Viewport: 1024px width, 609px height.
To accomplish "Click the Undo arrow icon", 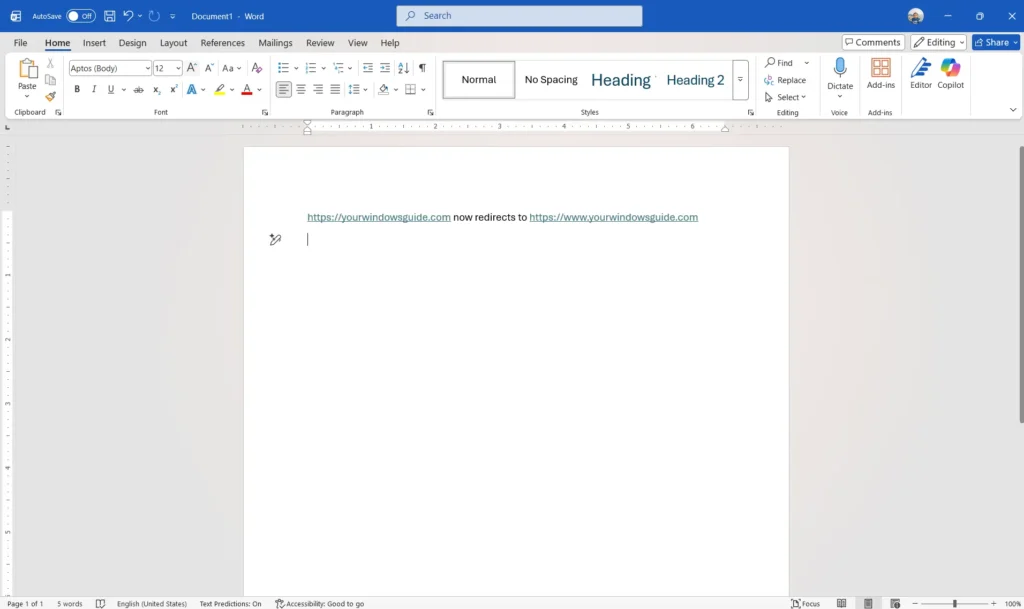I will [128, 16].
